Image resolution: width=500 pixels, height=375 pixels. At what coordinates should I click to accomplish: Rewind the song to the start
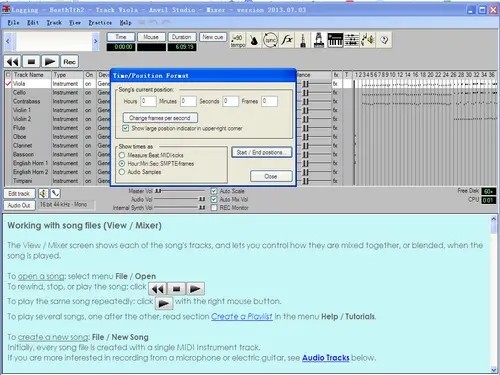tap(13, 62)
